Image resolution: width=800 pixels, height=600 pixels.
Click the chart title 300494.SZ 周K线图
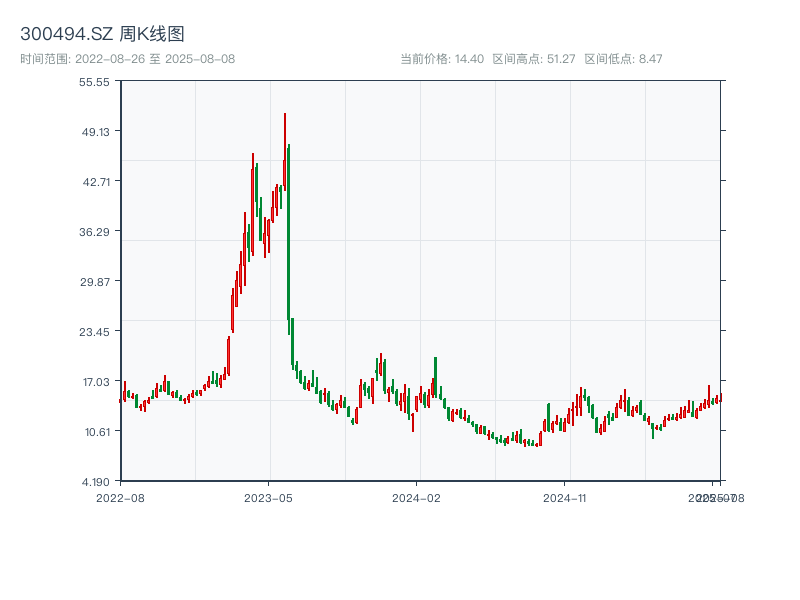click(x=102, y=34)
